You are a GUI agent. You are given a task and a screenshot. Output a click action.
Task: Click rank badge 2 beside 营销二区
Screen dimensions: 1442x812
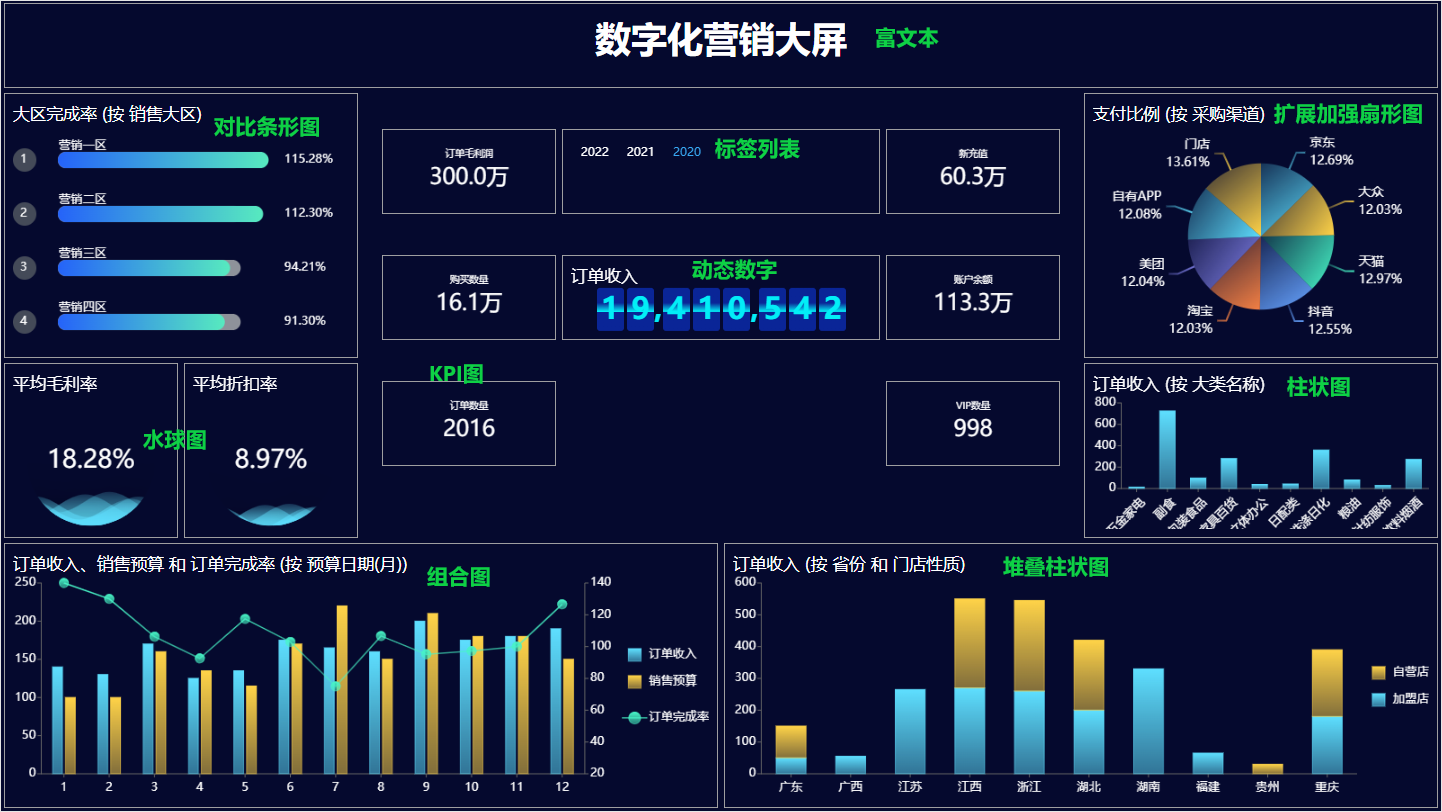(25, 213)
